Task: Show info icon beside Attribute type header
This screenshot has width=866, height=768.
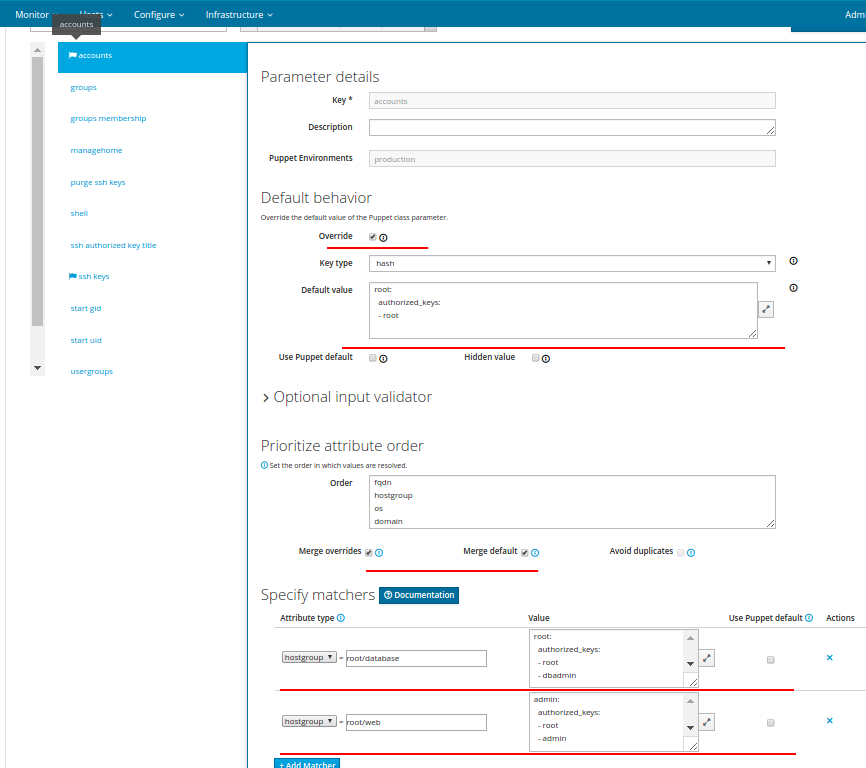Action: tap(341, 618)
